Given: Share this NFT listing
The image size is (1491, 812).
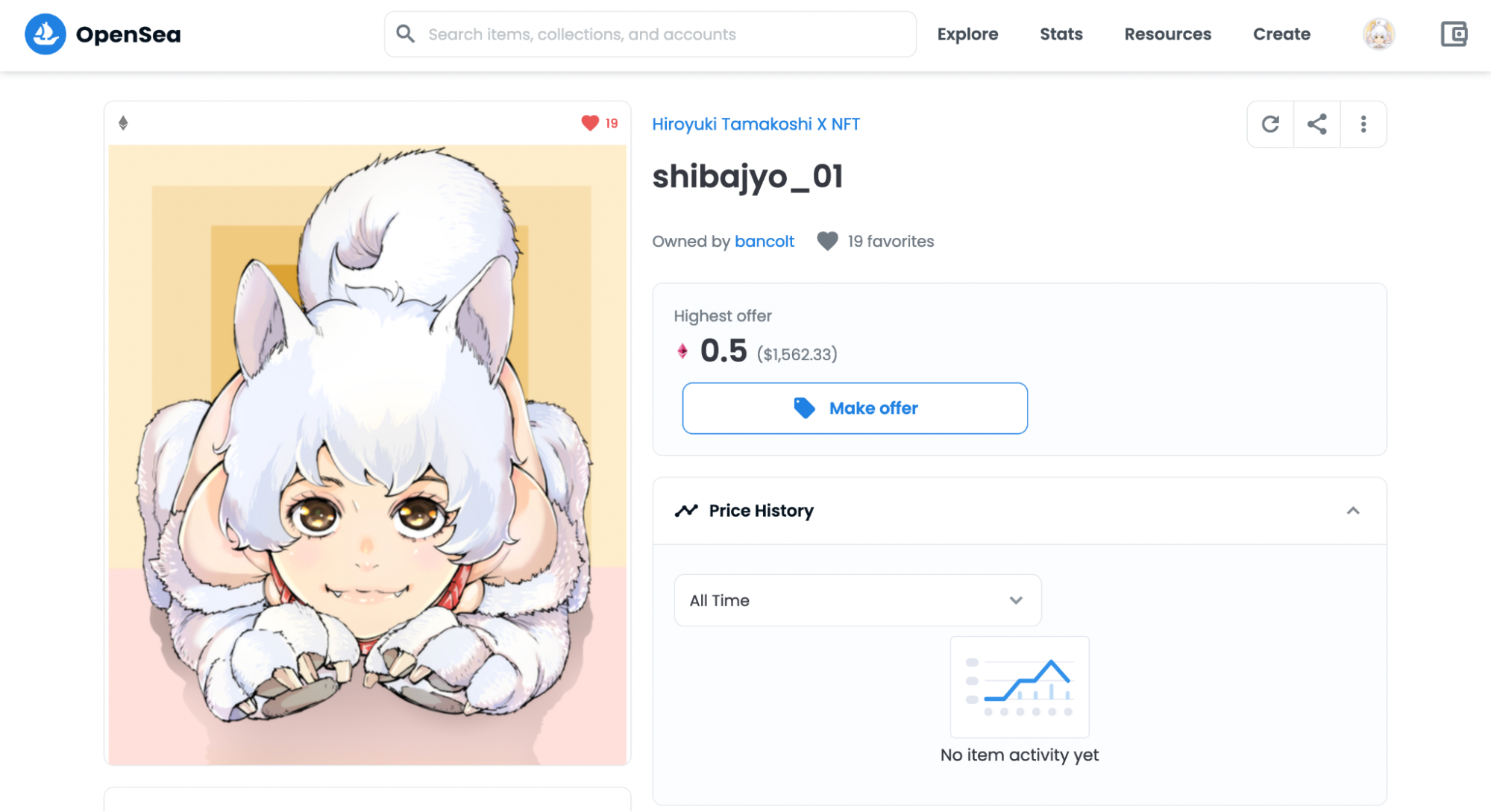Looking at the screenshot, I should point(1316,124).
